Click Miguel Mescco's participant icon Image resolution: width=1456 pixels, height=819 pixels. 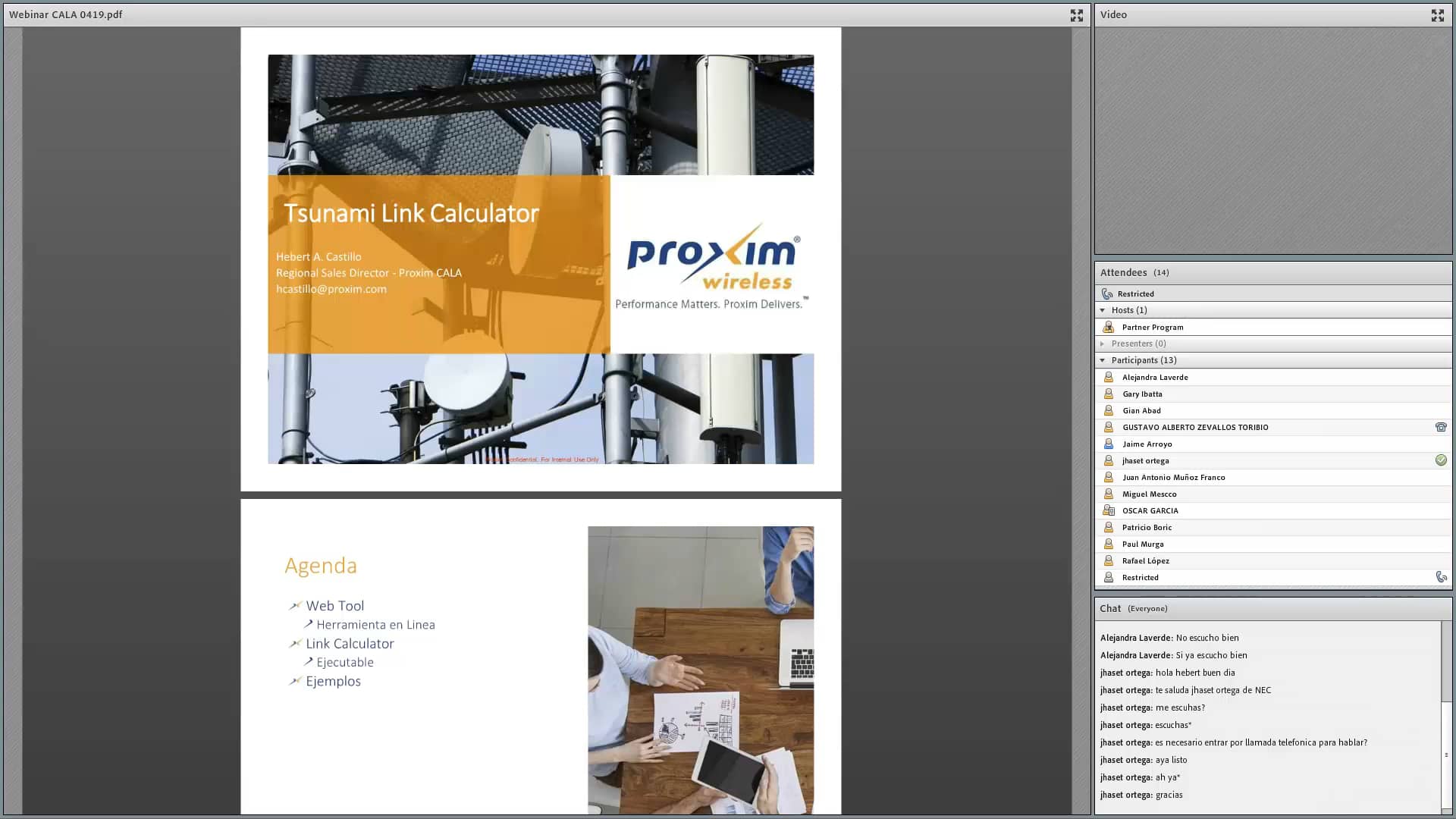(x=1109, y=494)
